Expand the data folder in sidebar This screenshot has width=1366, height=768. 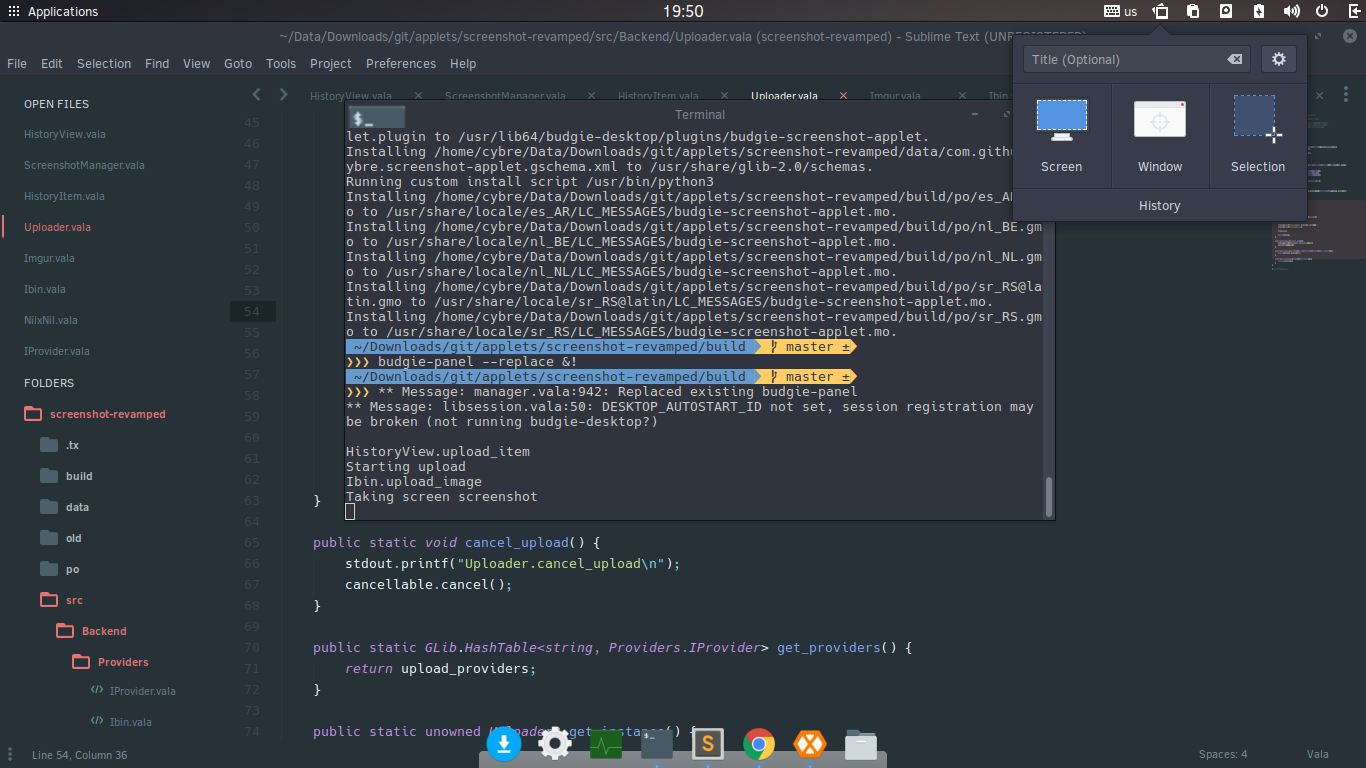[x=49, y=507]
